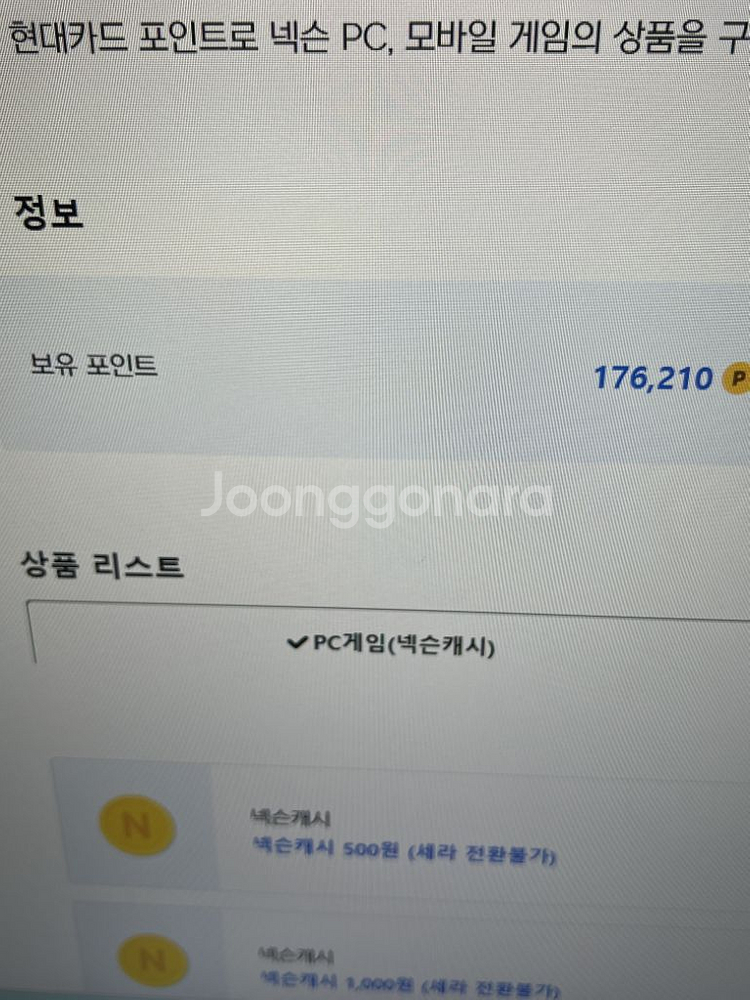The height and width of the screenshot is (1000, 750).
Task: Click the 넥슨캐시 label above the 500원 item
Action: point(290,817)
